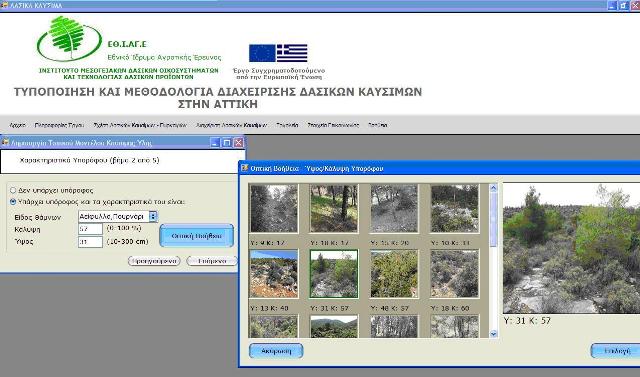Click the 'Ύψος' height input field

pos(90,242)
